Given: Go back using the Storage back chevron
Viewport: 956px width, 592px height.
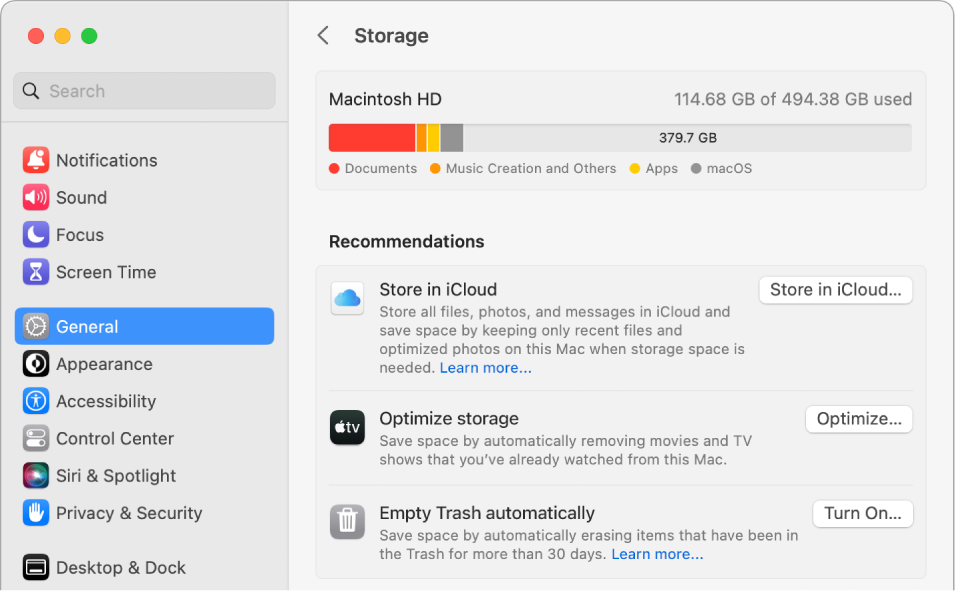Looking at the screenshot, I should (x=322, y=35).
